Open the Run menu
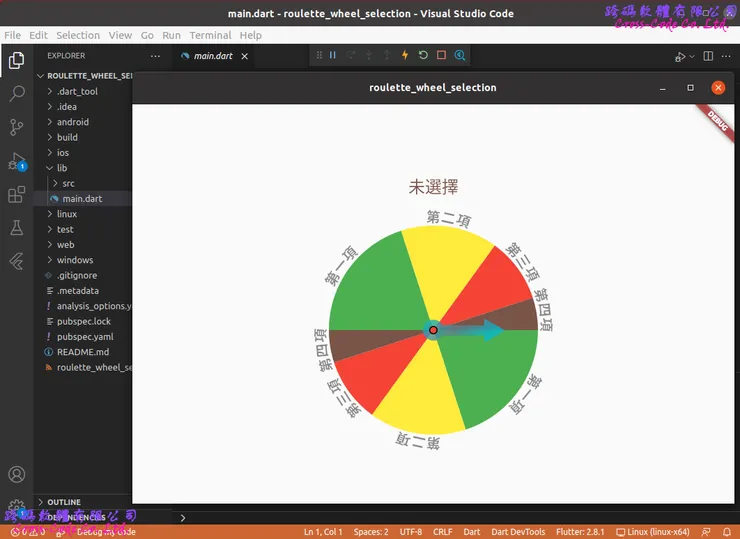This screenshot has width=740, height=539. coord(171,35)
